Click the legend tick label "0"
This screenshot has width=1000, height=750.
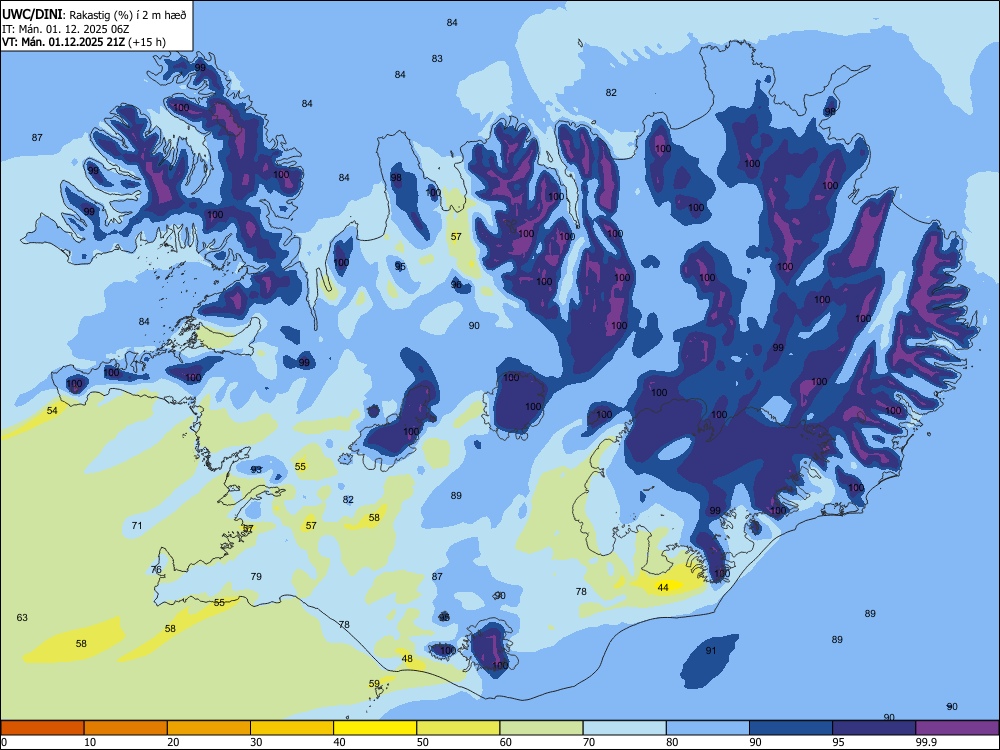pyautogui.click(x=4, y=742)
